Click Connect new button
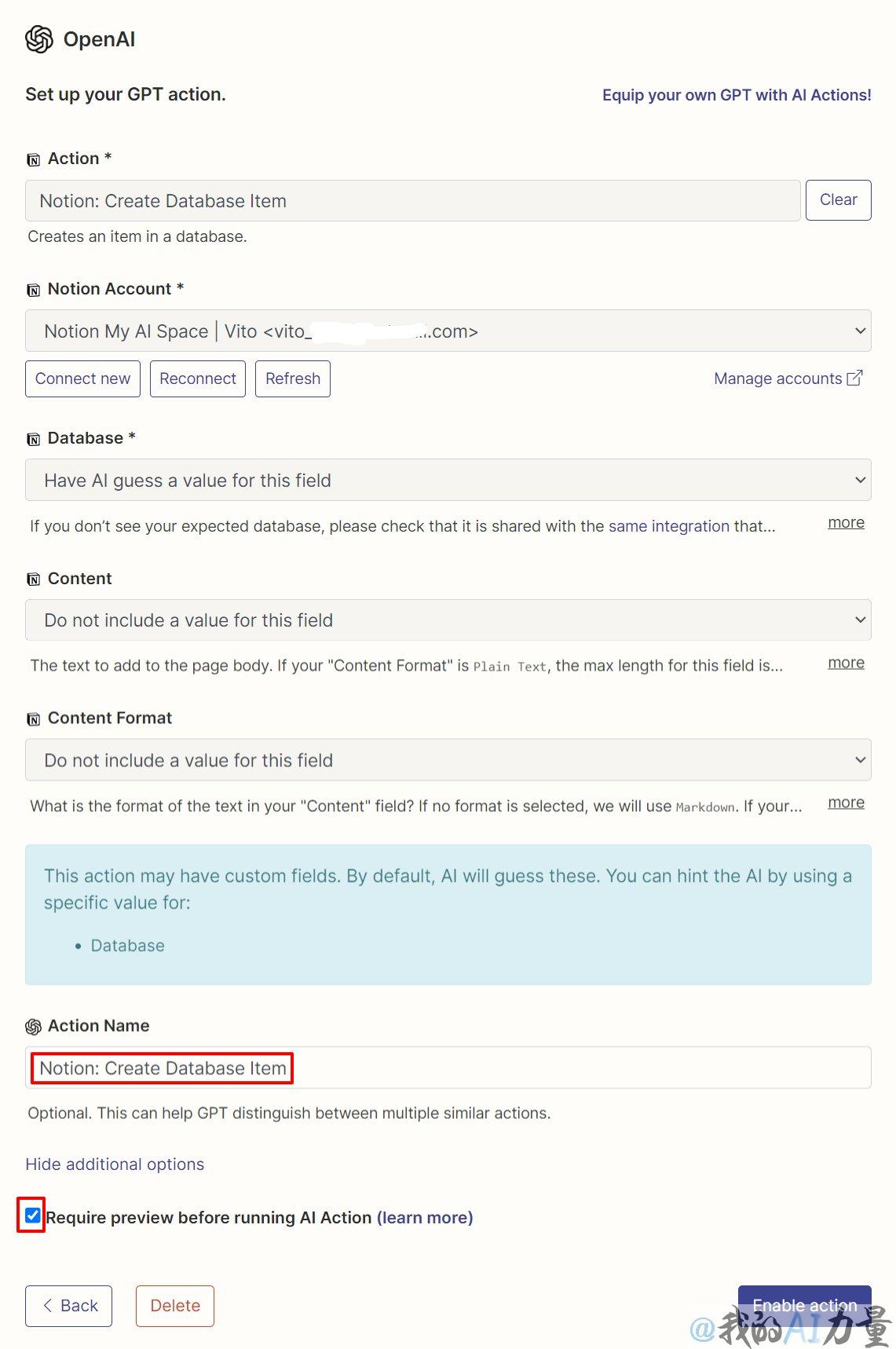Viewport: 896px width, 1349px height. [82, 378]
